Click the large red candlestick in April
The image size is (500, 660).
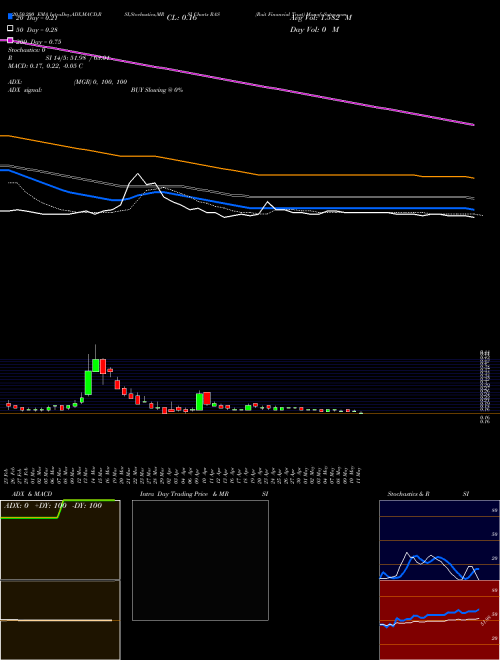coord(207,398)
